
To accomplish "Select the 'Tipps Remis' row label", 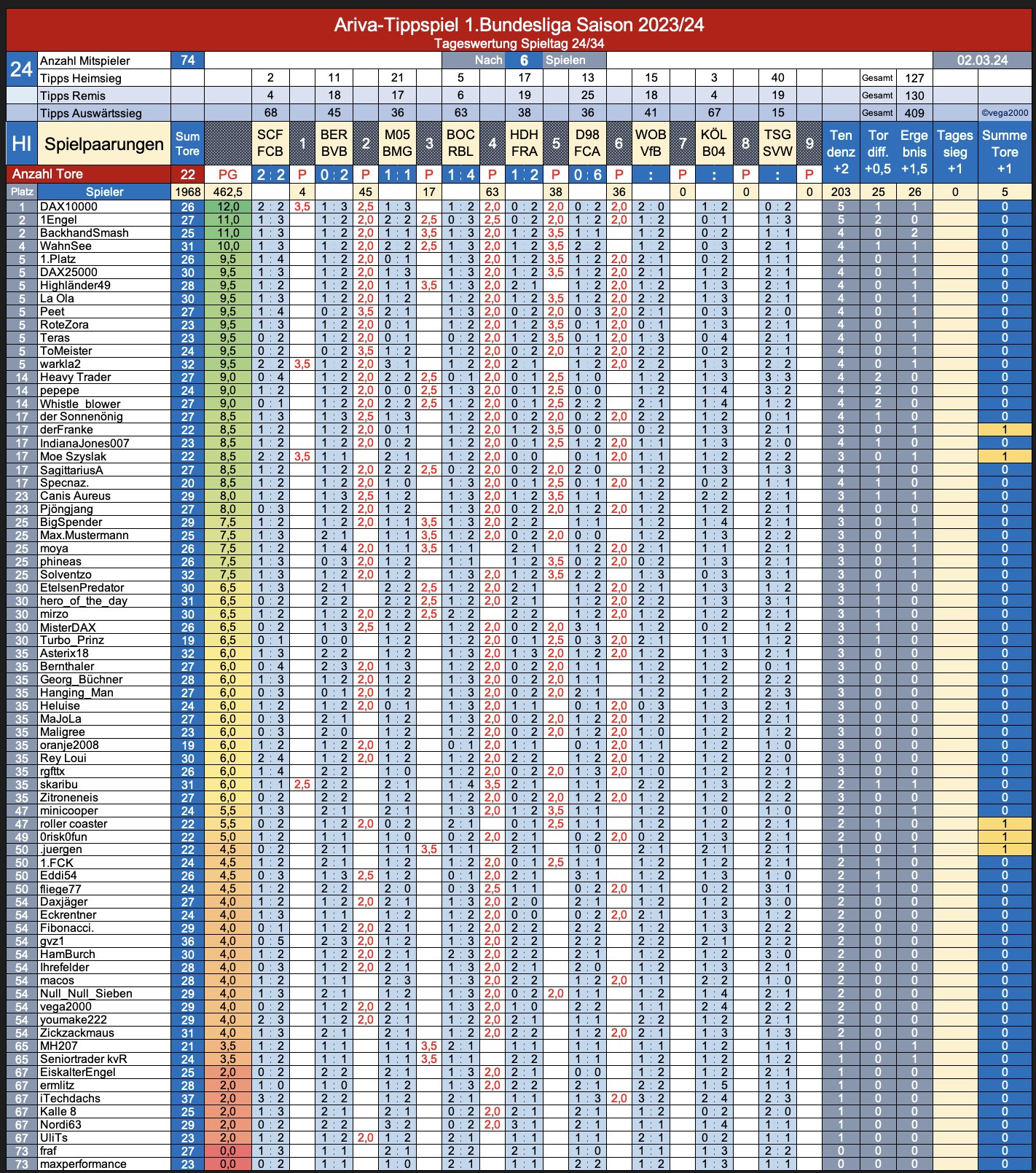I will point(73,95).
